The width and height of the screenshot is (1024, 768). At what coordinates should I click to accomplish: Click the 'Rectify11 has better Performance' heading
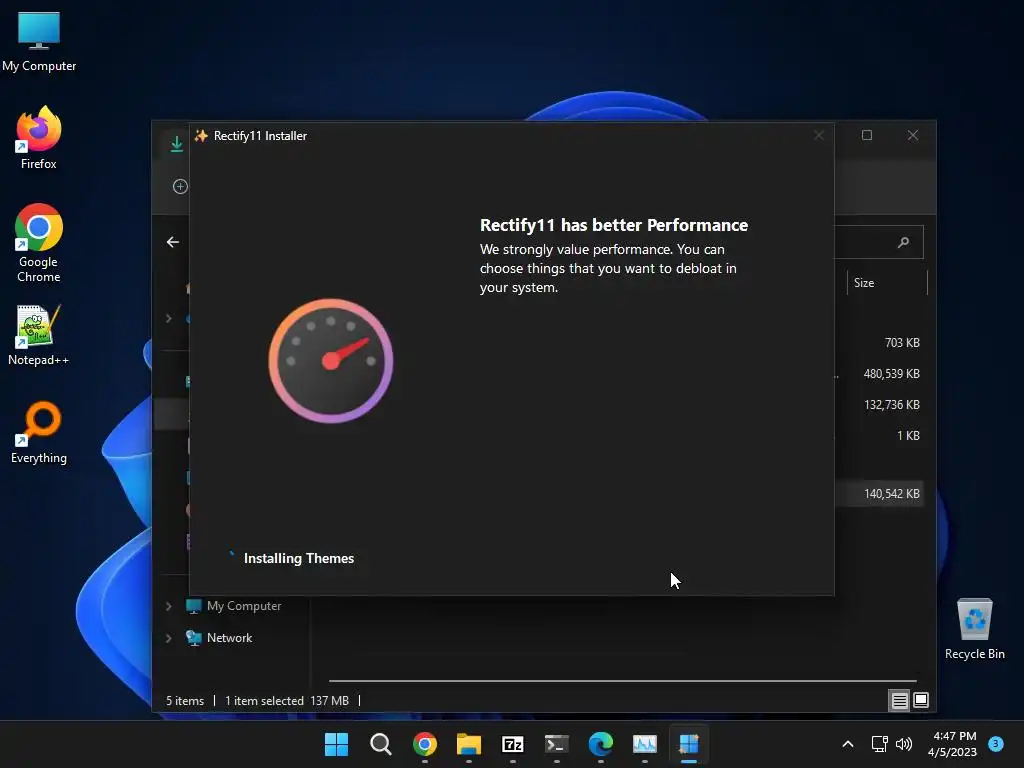click(x=614, y=225)
